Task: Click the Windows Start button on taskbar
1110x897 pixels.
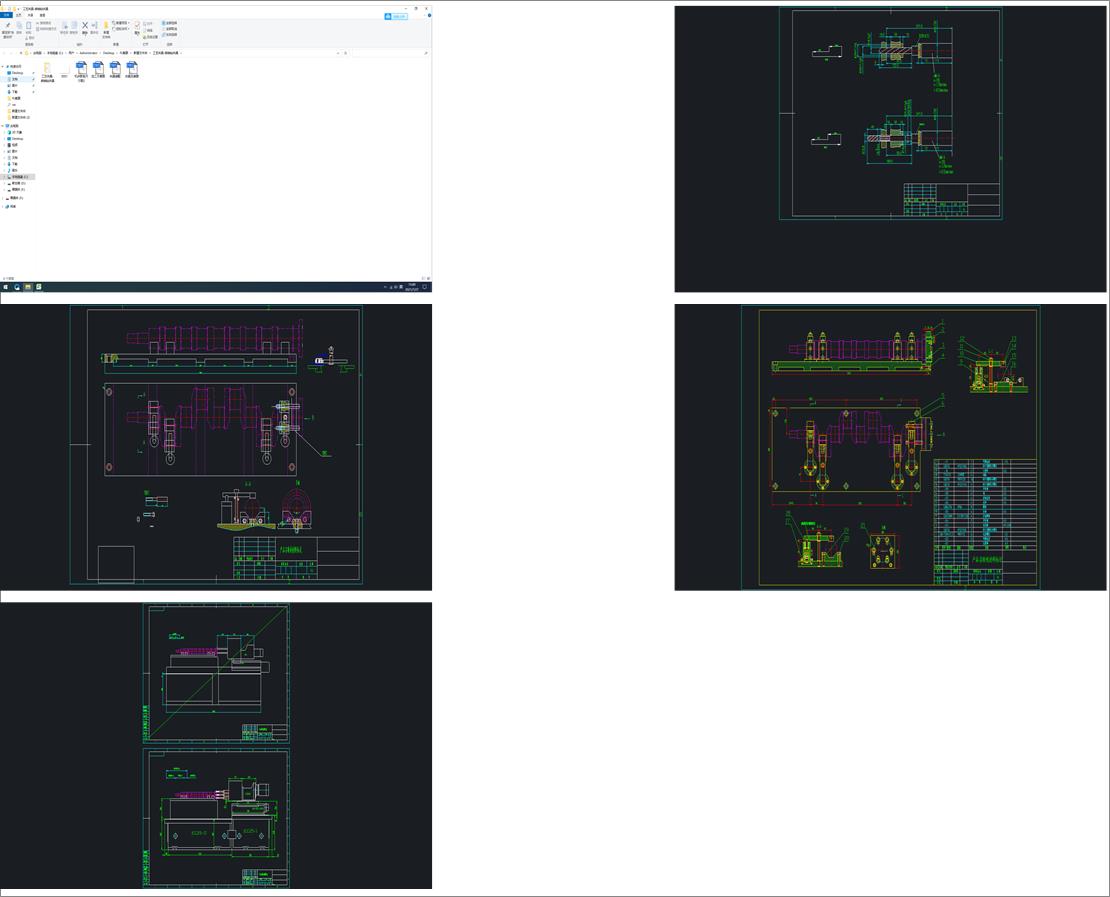Action: (x=5, y=287)
